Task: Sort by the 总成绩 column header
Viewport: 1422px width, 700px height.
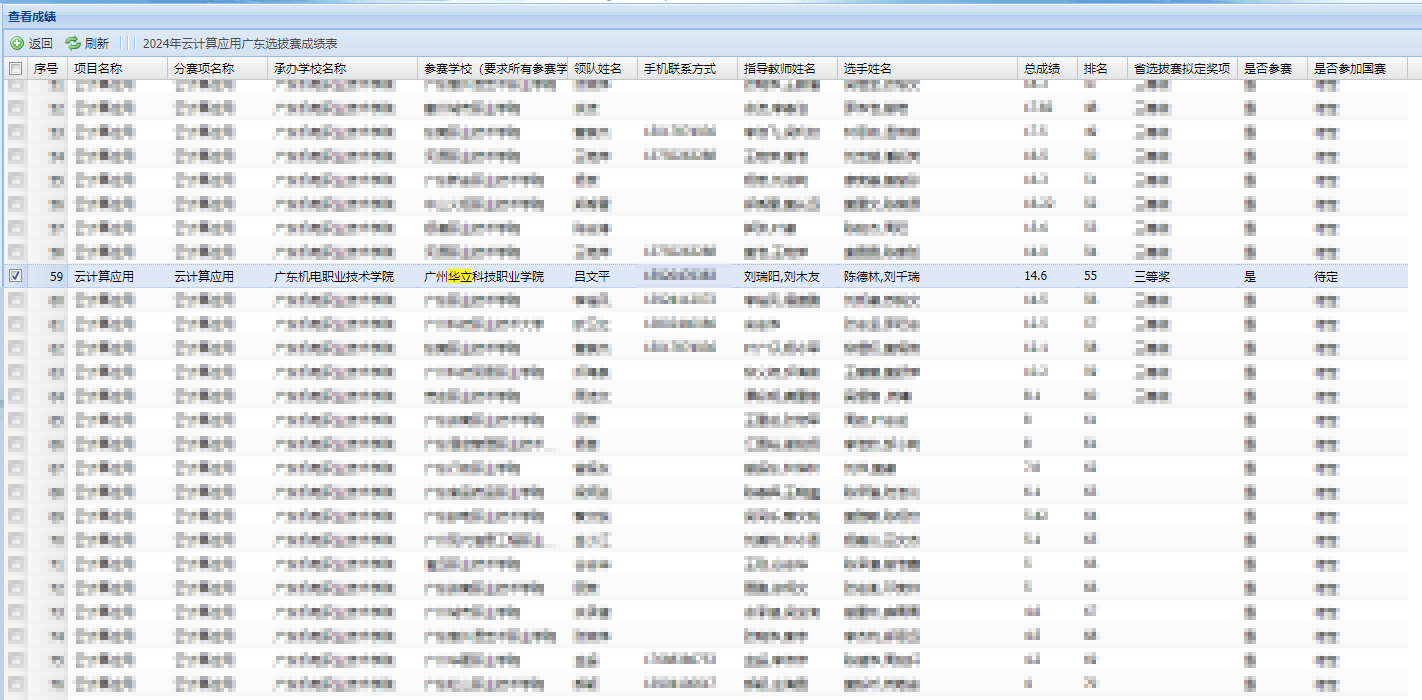Action: tap(1042, 69)
